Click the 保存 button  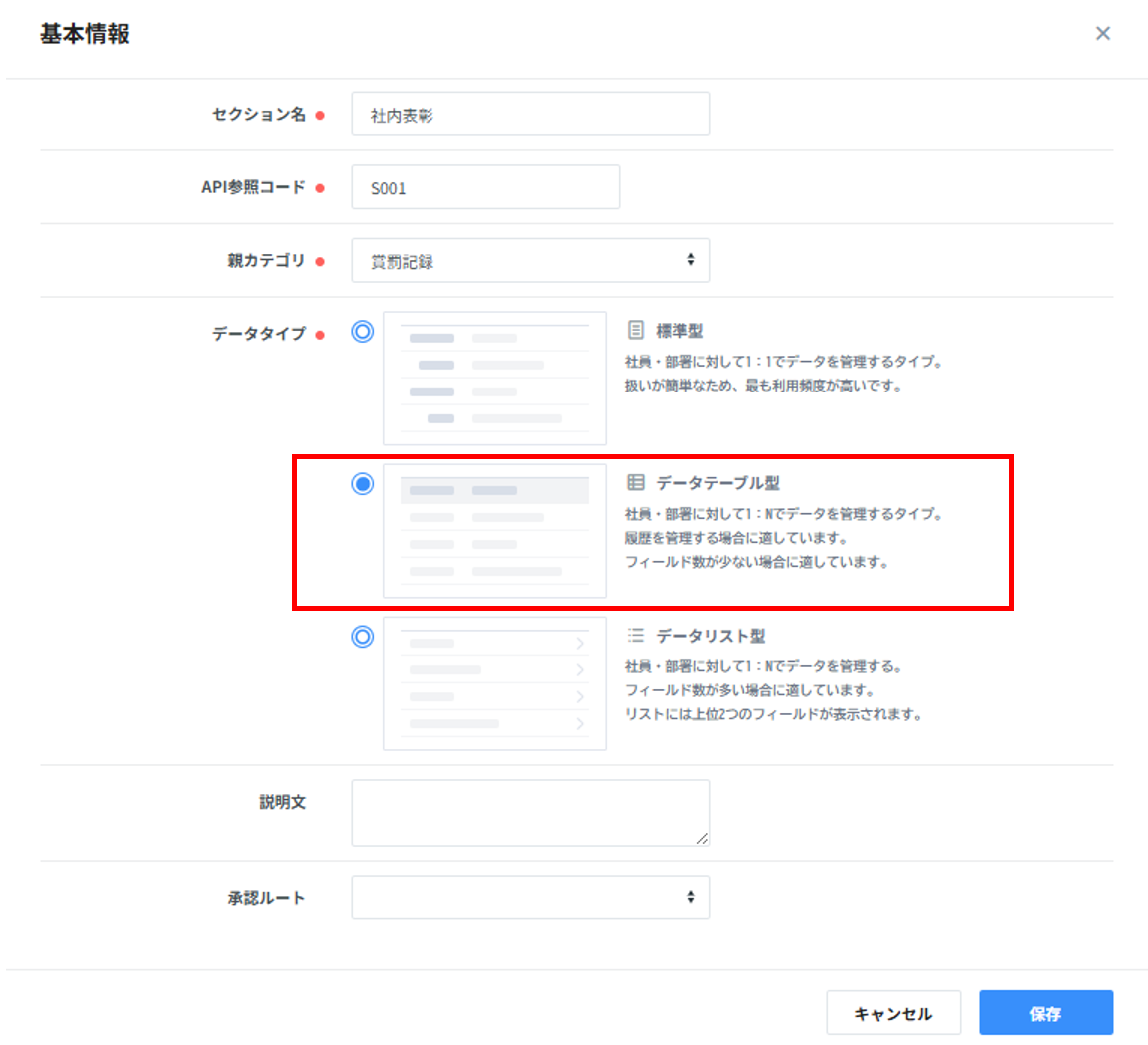(x=1045, y=1013)
